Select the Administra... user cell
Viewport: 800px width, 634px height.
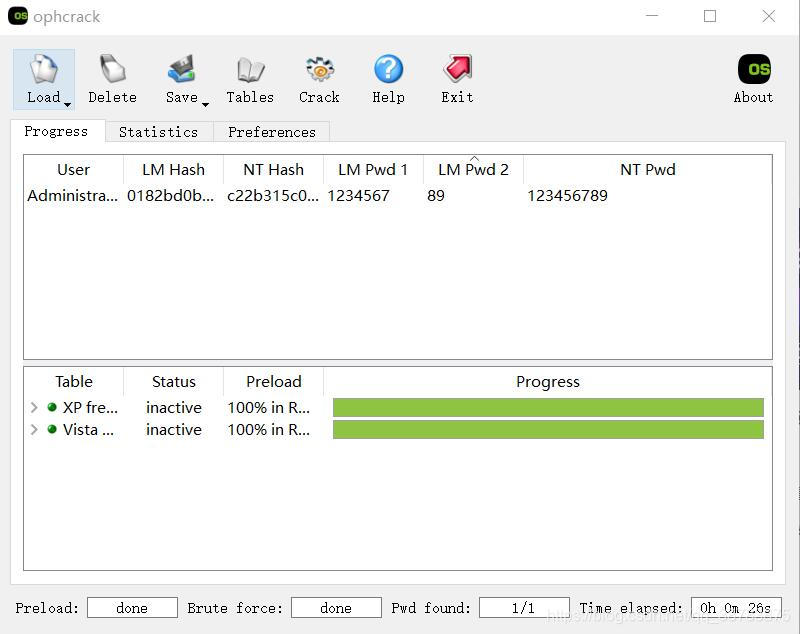pyautogui.click(x=72, y=196)
